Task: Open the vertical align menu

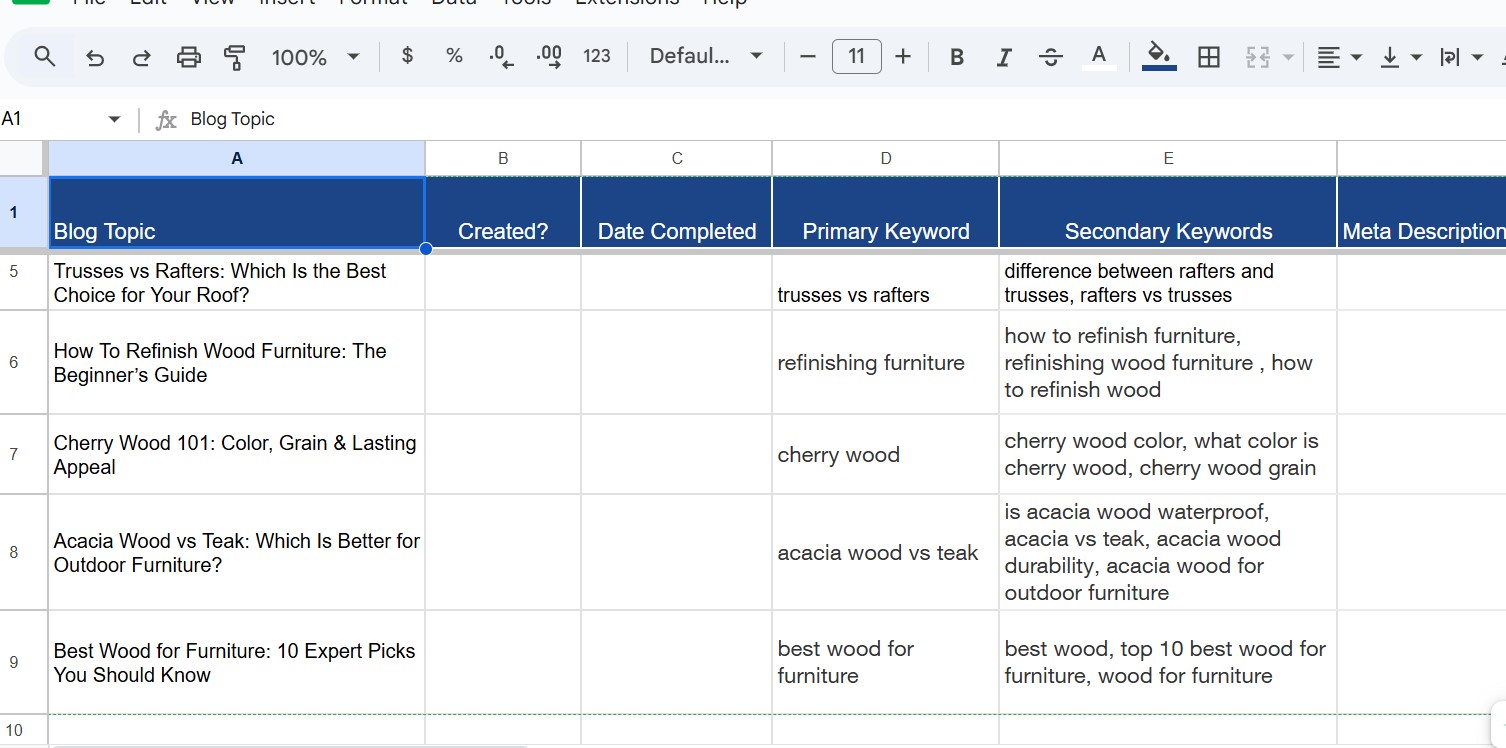Action: [1400, 57]
